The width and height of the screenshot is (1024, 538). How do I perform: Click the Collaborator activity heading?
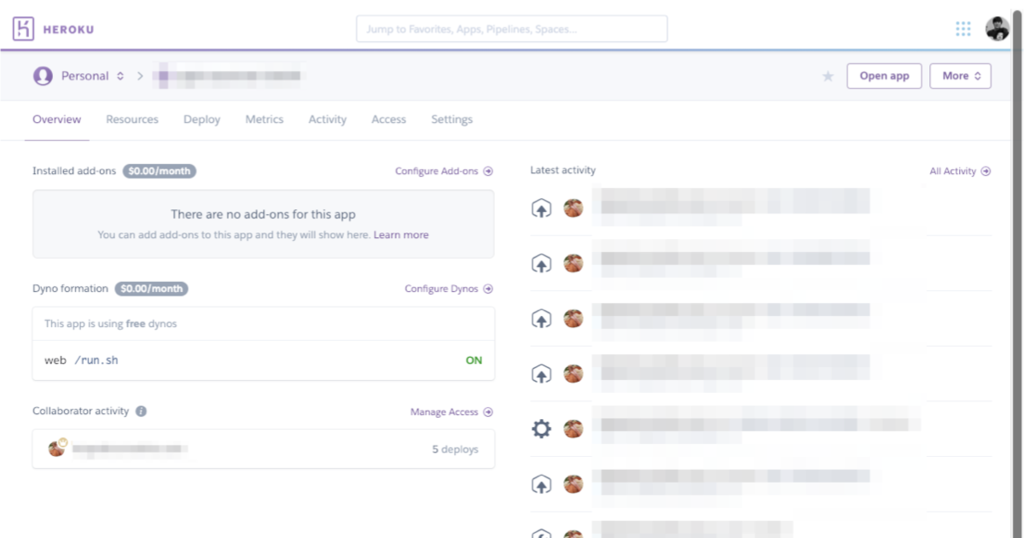pos(80,411)
